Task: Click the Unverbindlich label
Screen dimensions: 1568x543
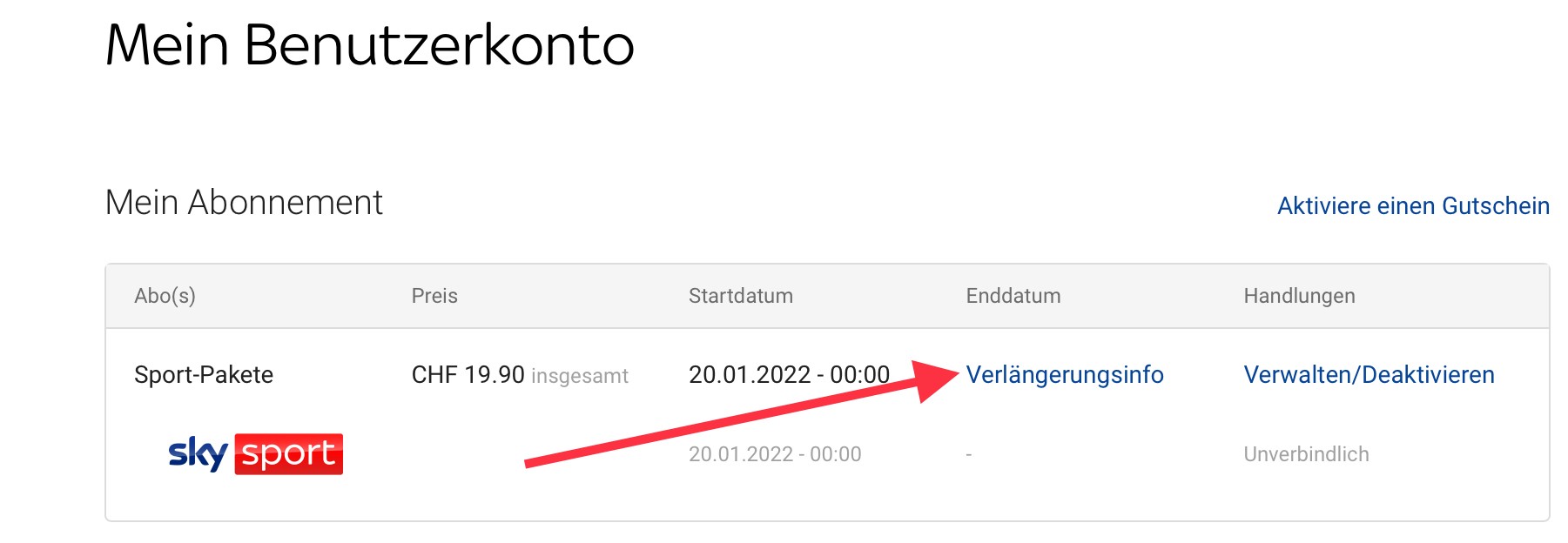Action: tap(1305, 454)
